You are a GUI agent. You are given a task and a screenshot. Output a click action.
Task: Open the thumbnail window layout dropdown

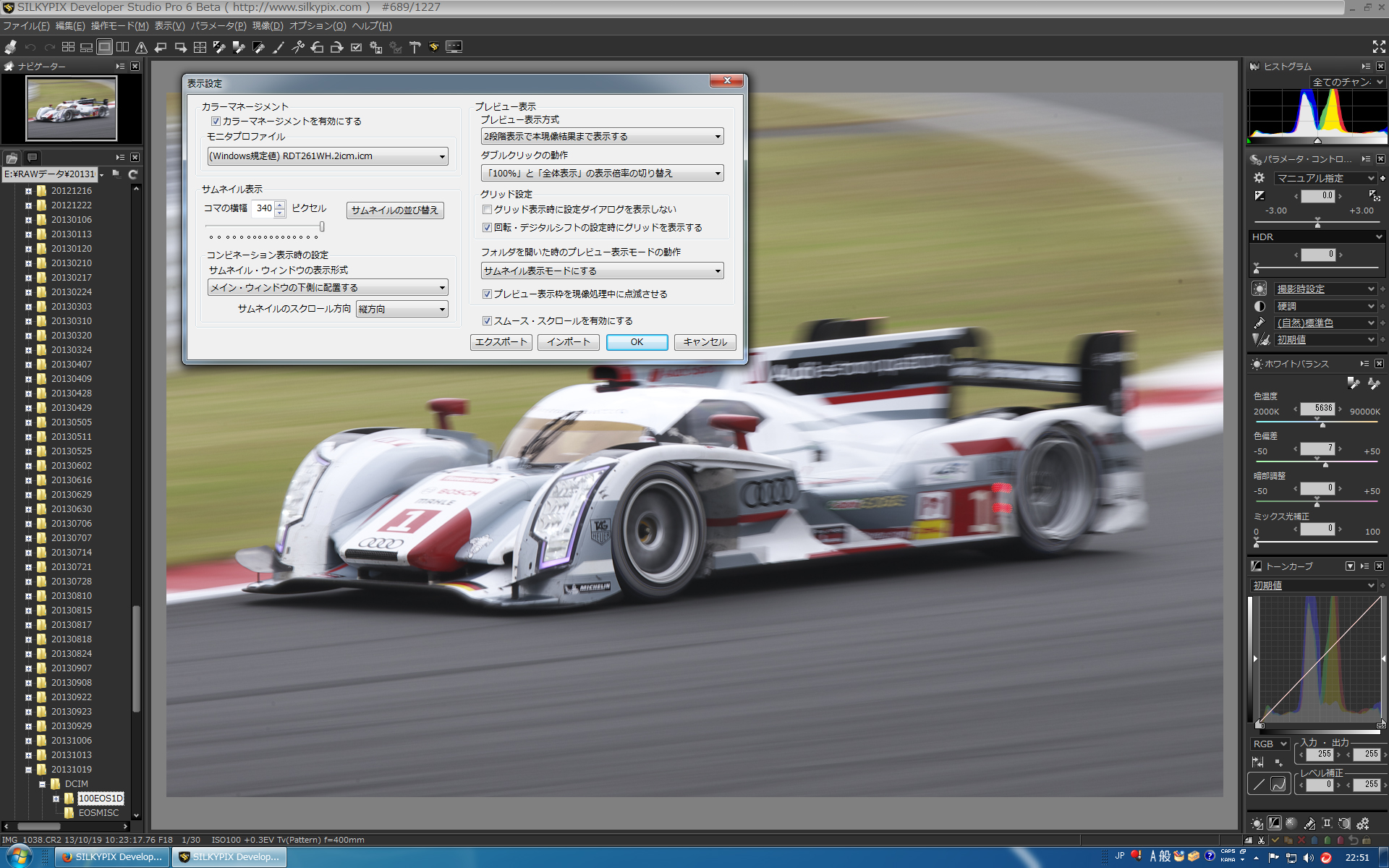[328, 288]
